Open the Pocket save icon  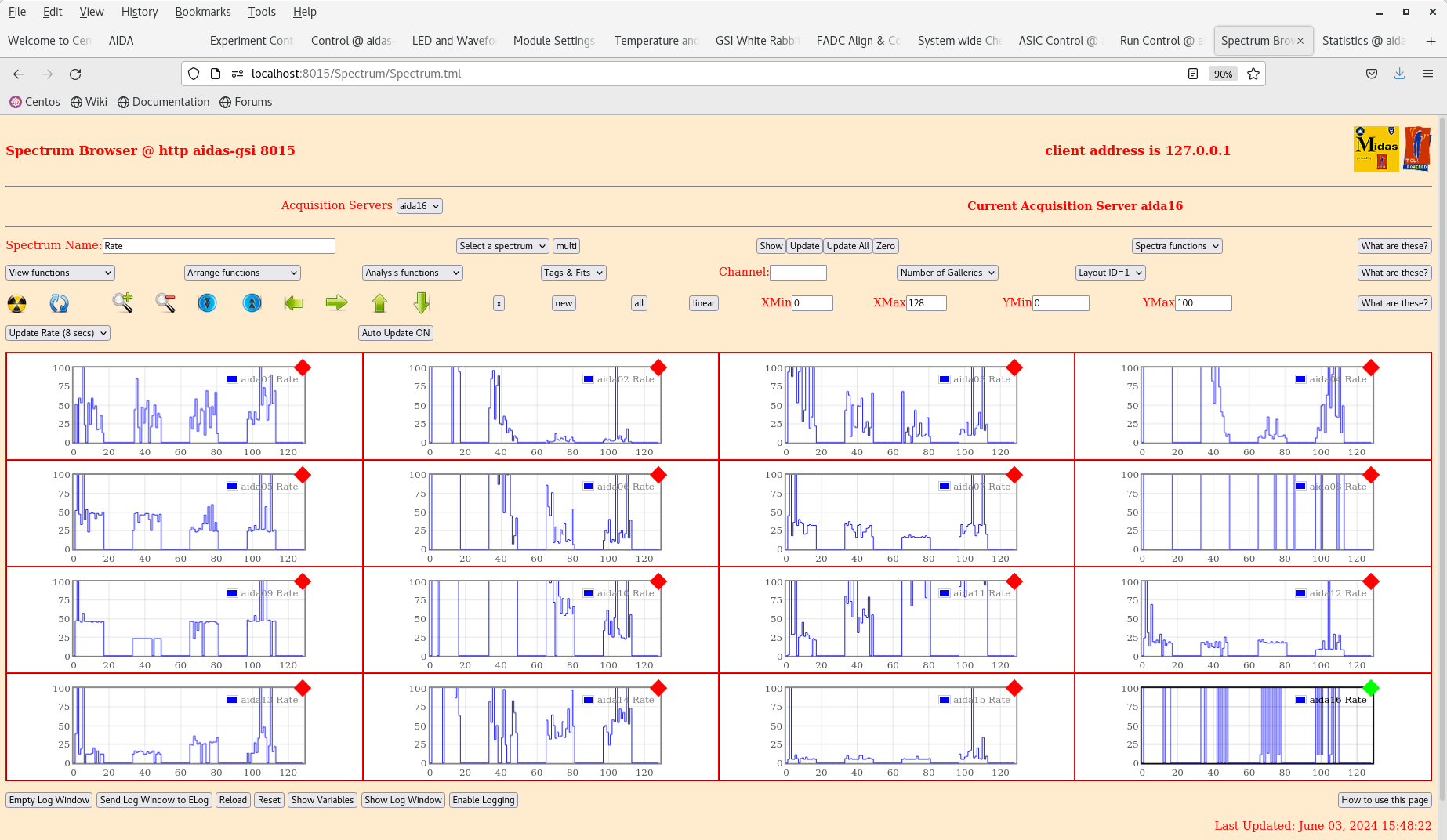(1372, 74)
